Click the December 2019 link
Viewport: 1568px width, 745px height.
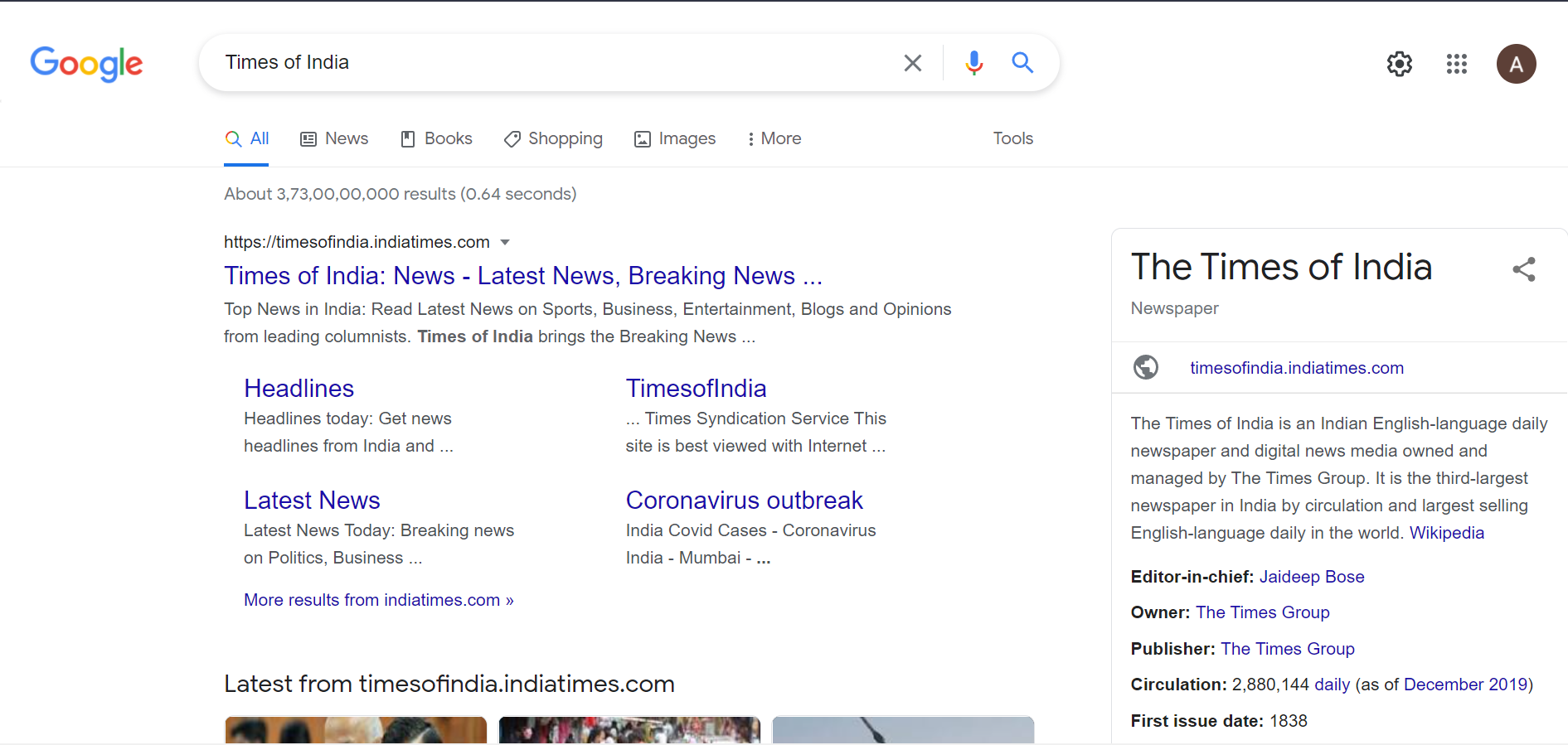click(x=1466, y=685)
